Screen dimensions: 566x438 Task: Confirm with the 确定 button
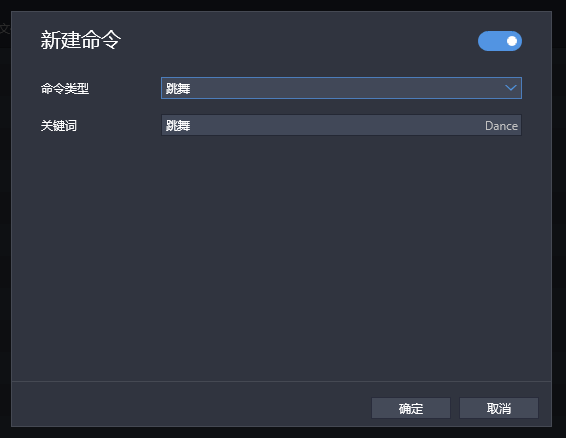click(411, 408)
